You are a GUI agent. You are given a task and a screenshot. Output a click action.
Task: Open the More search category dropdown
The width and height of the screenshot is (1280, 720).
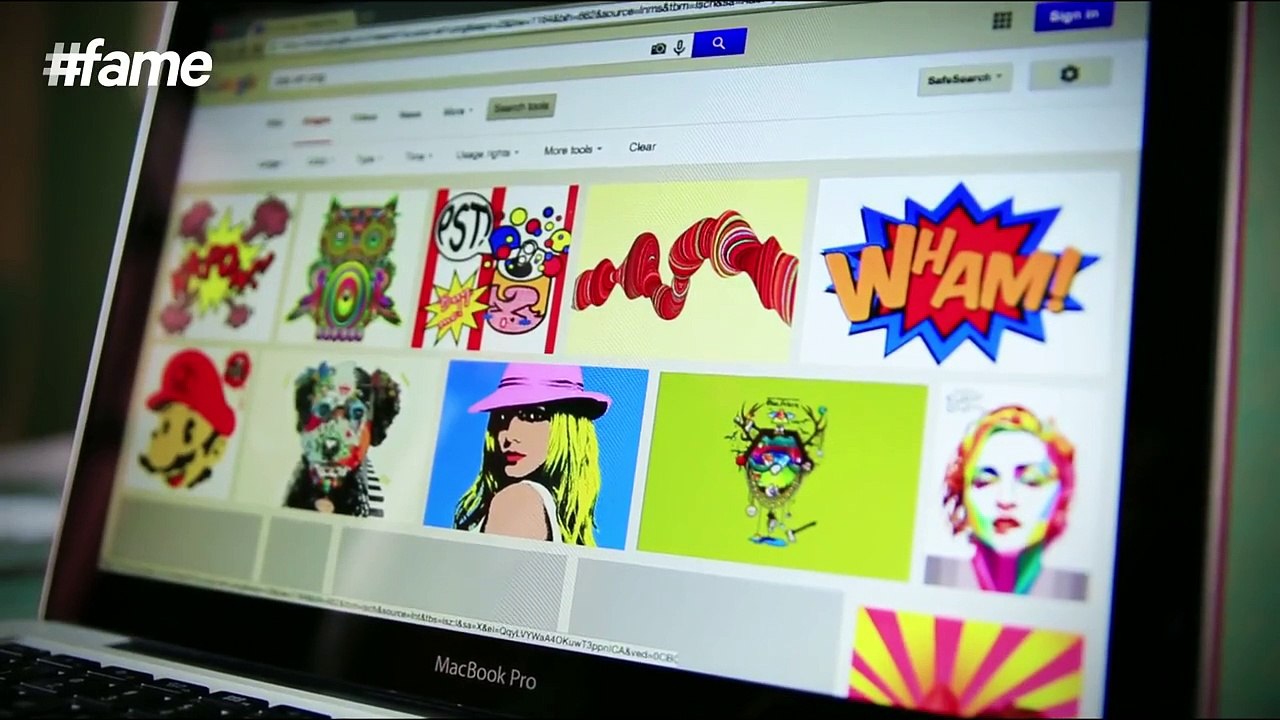pyautogui.click(x=456, y=111)
